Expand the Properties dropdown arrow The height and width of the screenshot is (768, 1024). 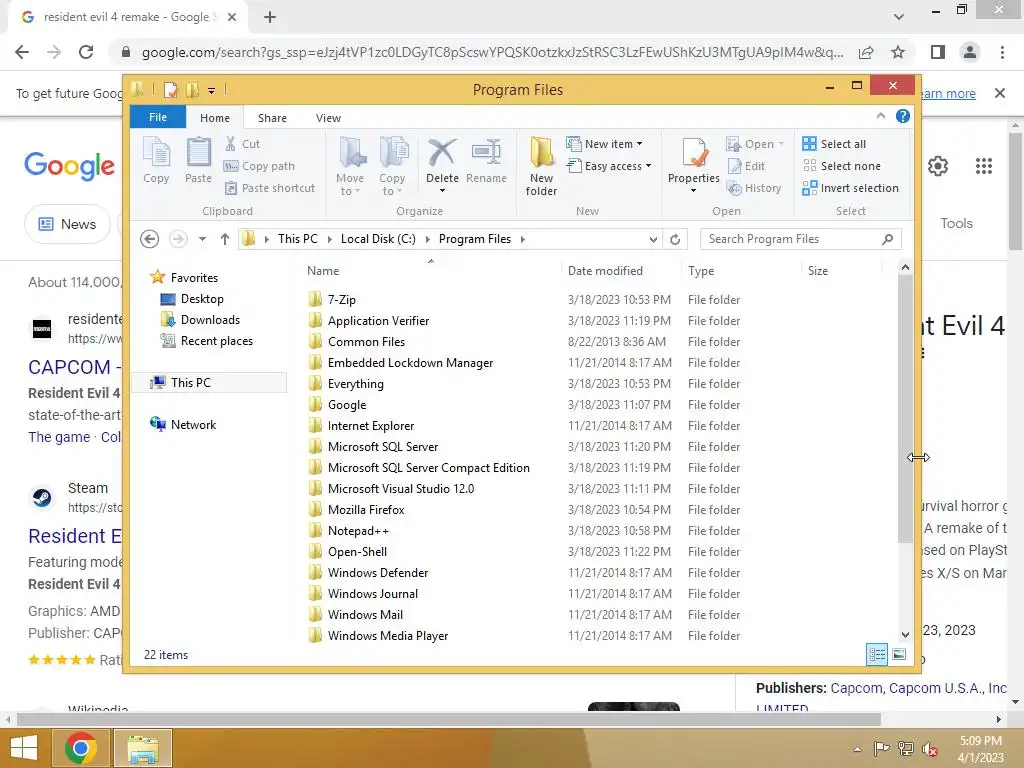pos(694,191)
